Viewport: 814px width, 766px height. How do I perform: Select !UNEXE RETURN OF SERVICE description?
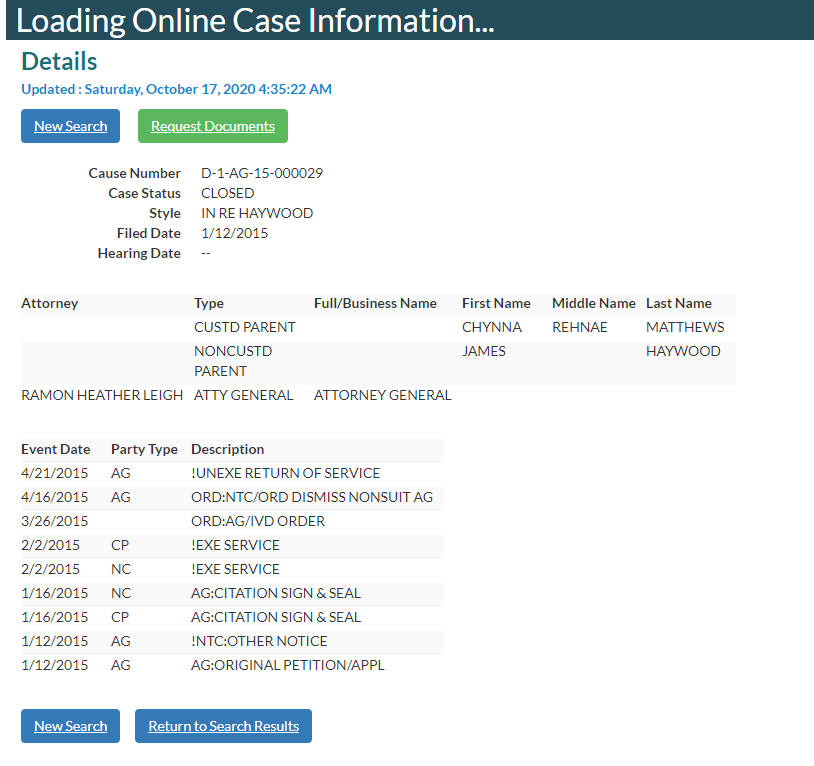[286, 473]
